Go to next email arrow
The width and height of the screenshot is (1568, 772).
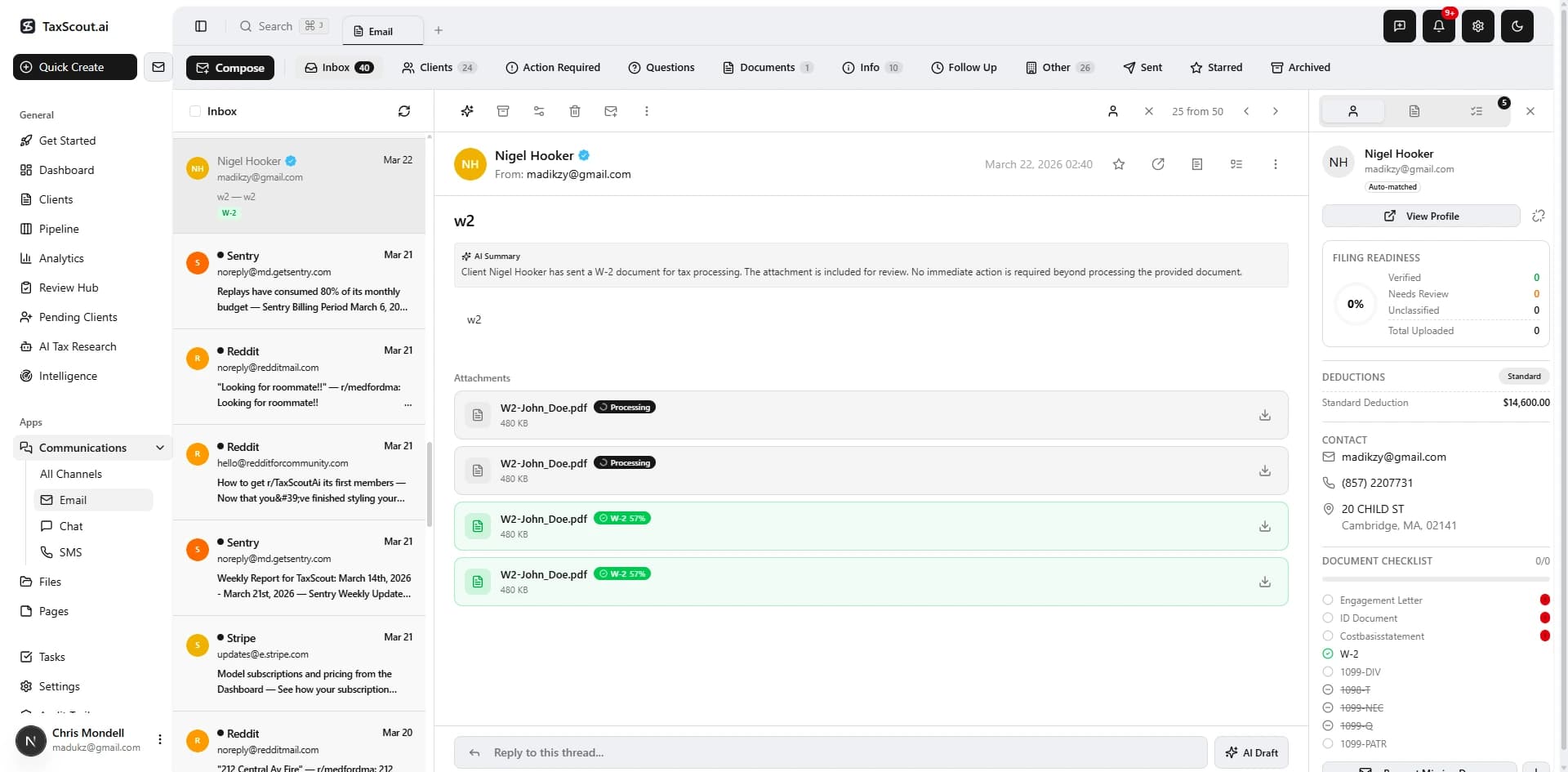[1276, 111]
